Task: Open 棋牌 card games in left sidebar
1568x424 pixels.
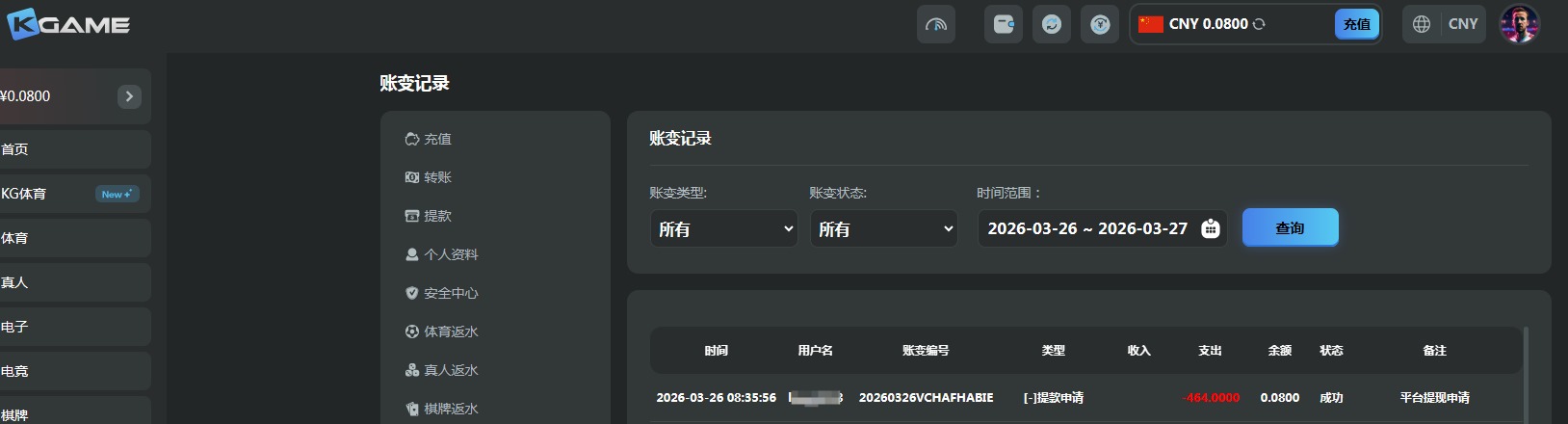Action: click(75, 411)
